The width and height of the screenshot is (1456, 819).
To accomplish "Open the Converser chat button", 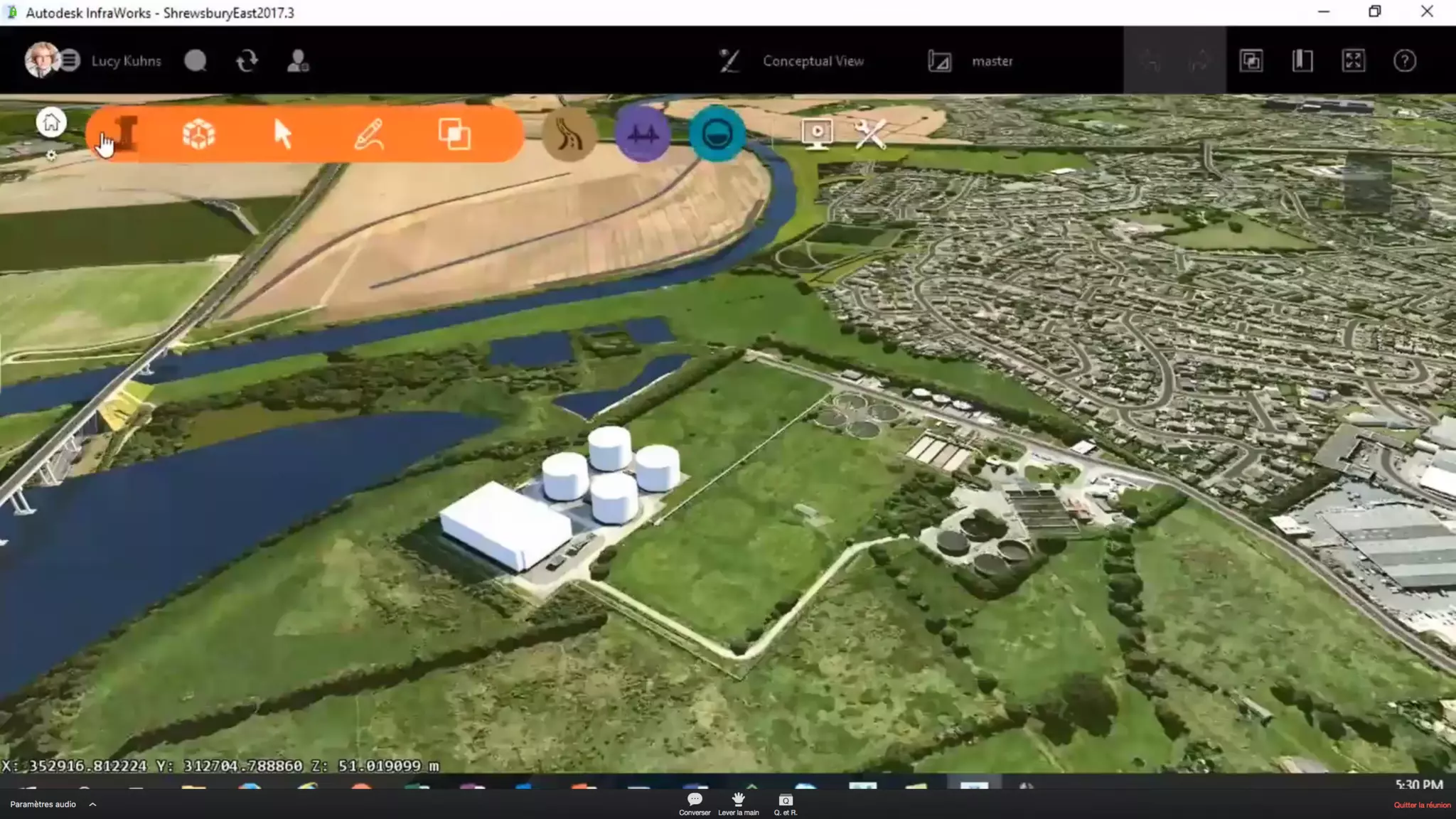I will [695, 803].
